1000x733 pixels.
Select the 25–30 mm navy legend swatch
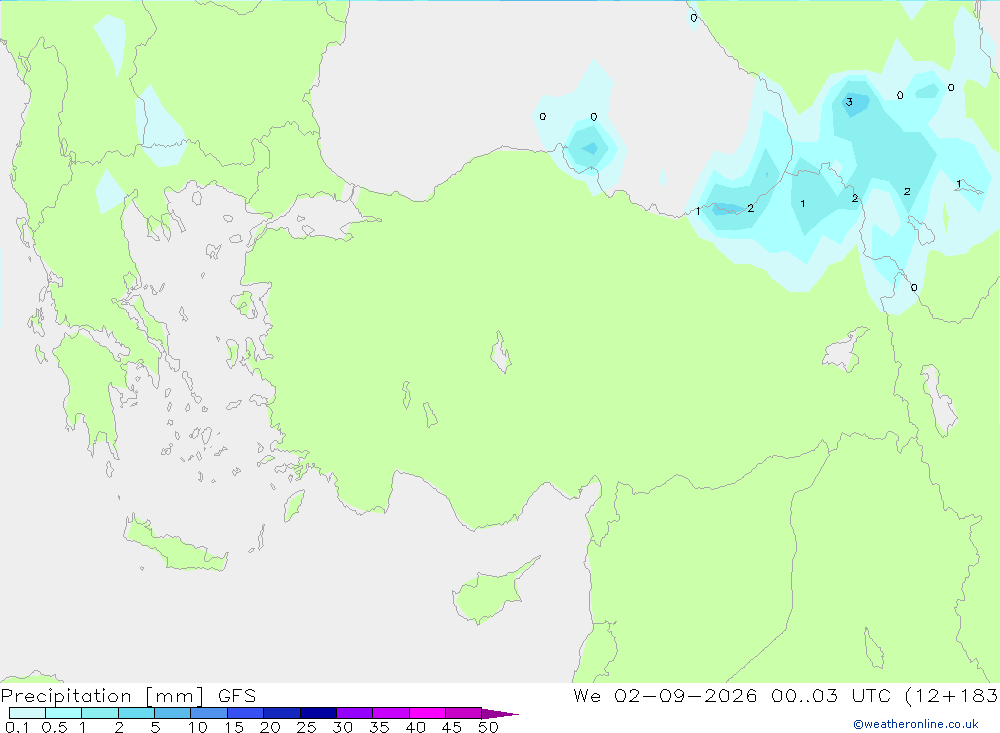318,713
